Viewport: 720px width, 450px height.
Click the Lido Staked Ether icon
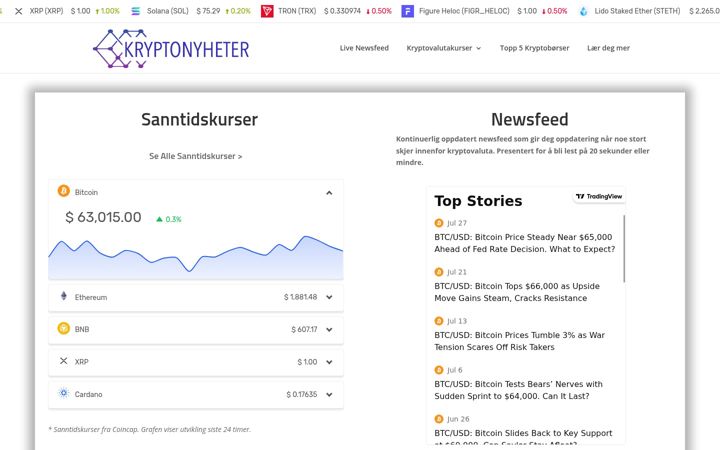(x=583, y=11)
